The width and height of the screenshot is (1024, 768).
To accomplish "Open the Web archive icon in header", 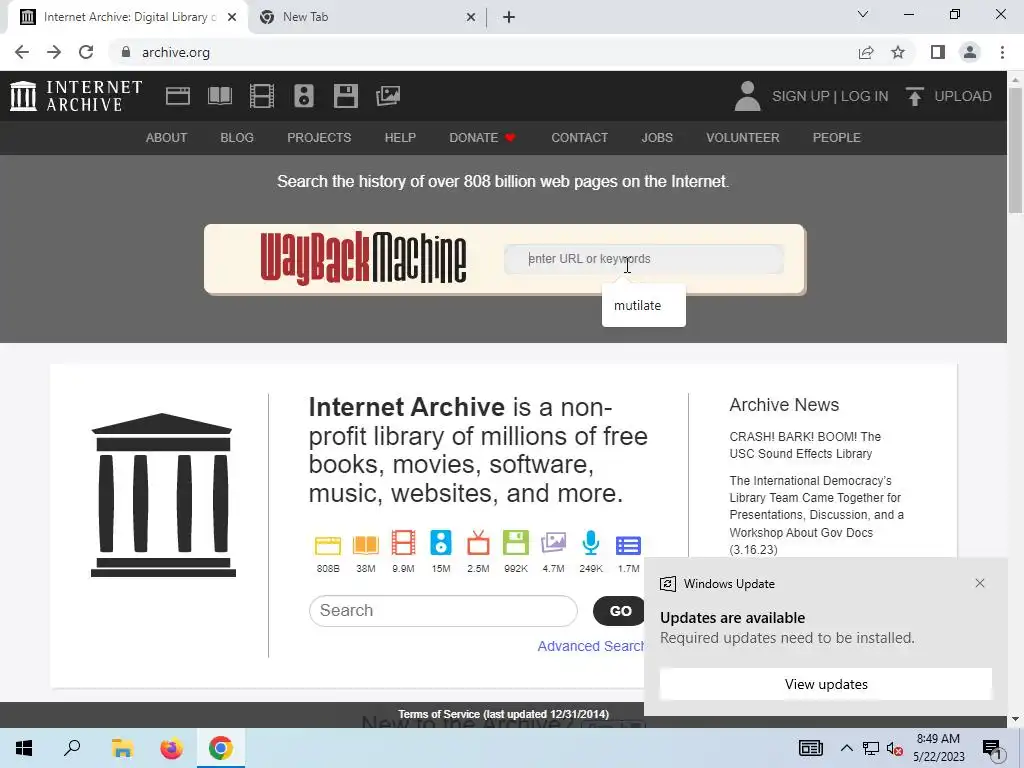I will 178,96.
